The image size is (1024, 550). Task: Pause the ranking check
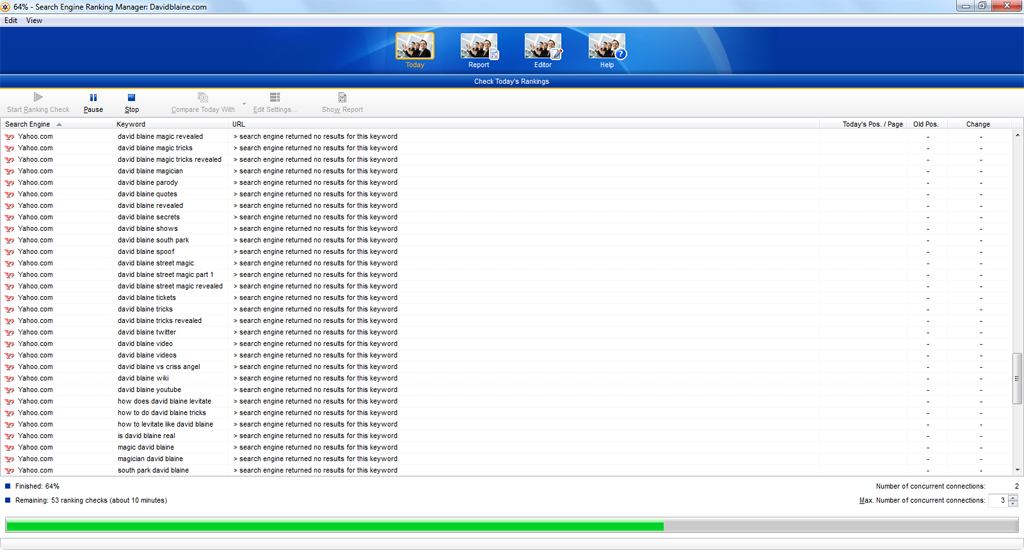pyautogui.click(x=93, y=103)
